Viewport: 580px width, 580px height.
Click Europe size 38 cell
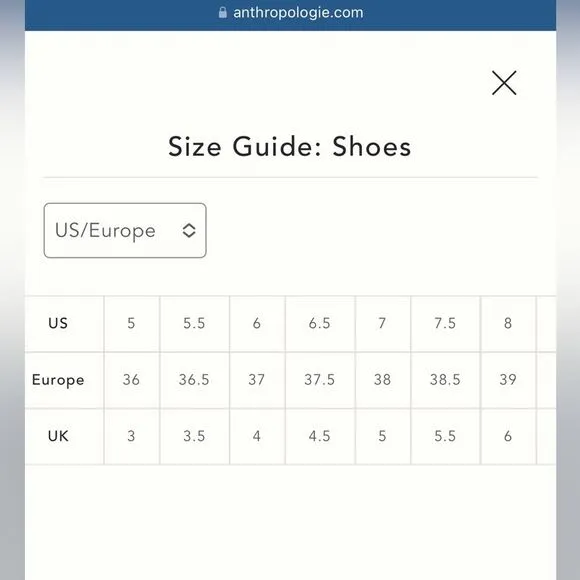(383, 380)
